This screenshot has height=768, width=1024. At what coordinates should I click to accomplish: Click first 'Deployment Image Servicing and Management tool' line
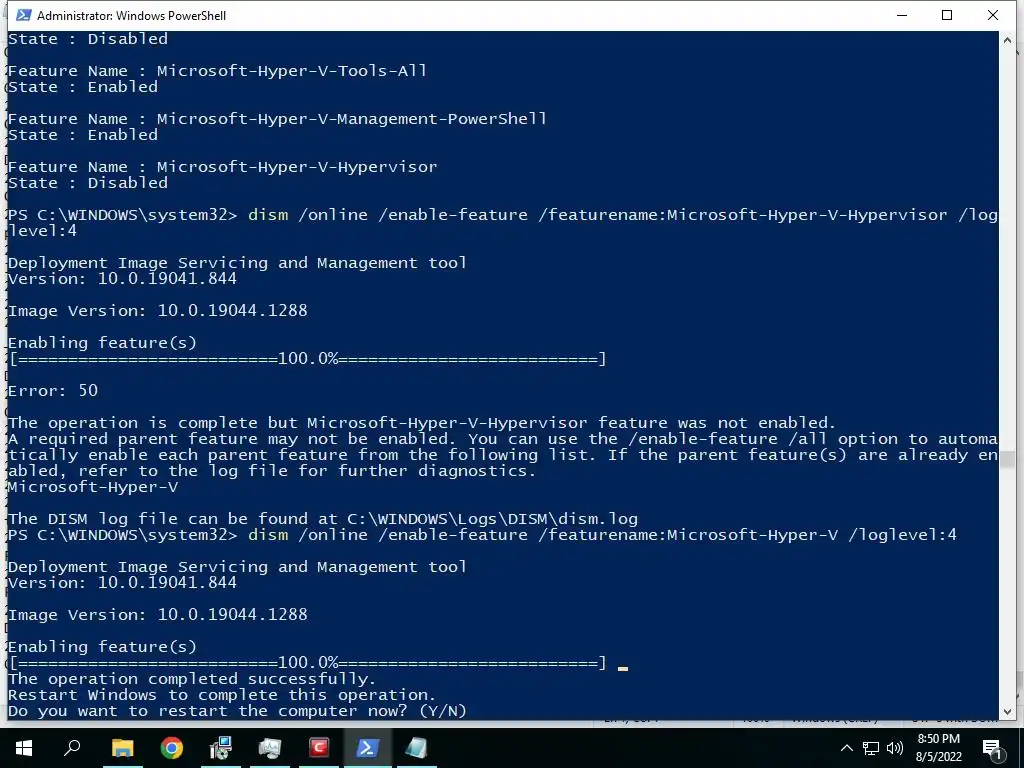click(237, 263)
